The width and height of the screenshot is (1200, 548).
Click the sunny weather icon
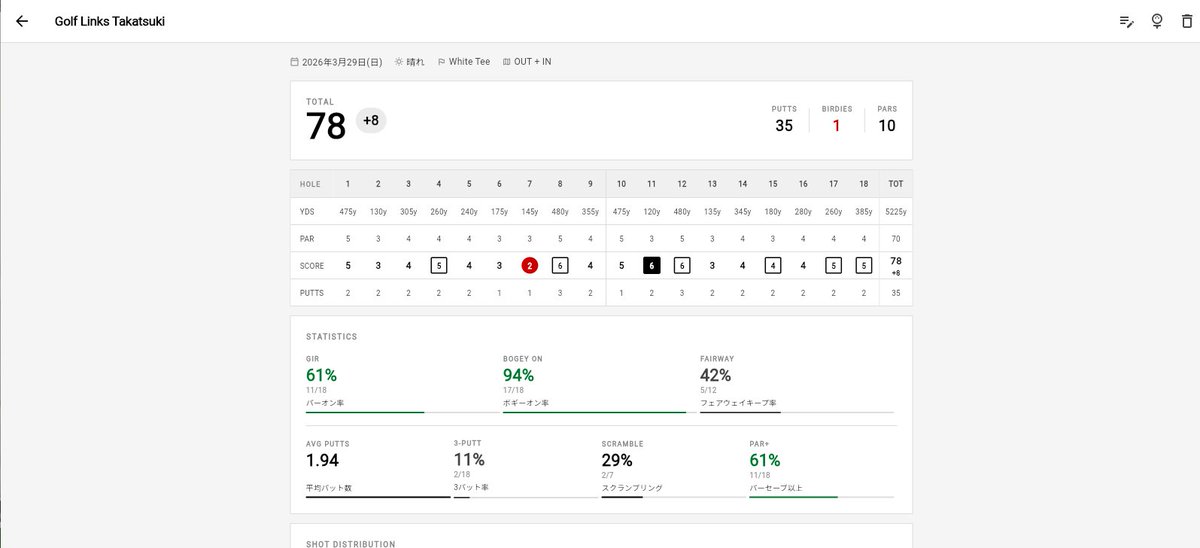click(x=399, y=62)
